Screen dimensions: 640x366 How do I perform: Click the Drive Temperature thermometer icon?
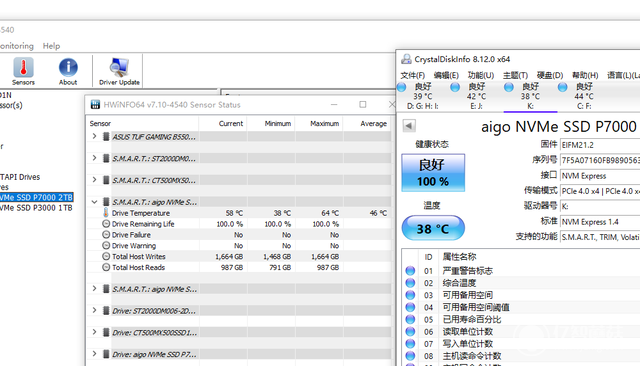pos(106,213)
